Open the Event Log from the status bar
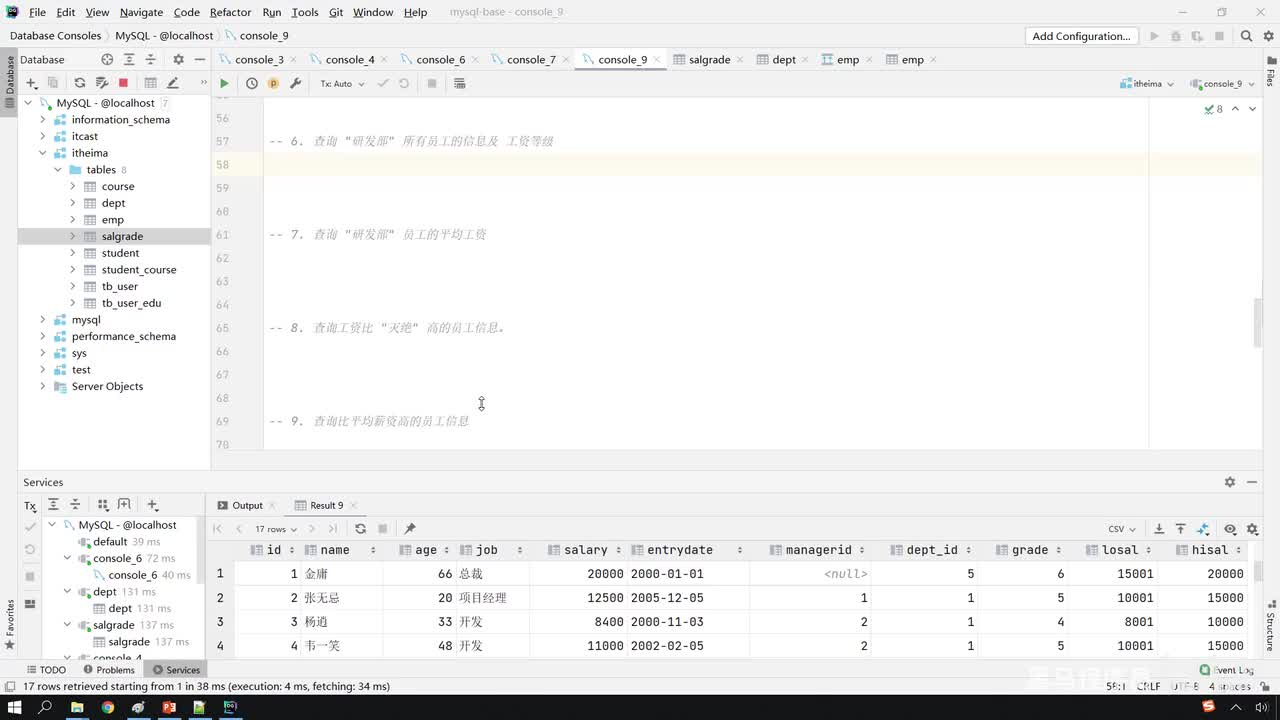Screen dimensions: 1280x720 (x=1227, y=670)
